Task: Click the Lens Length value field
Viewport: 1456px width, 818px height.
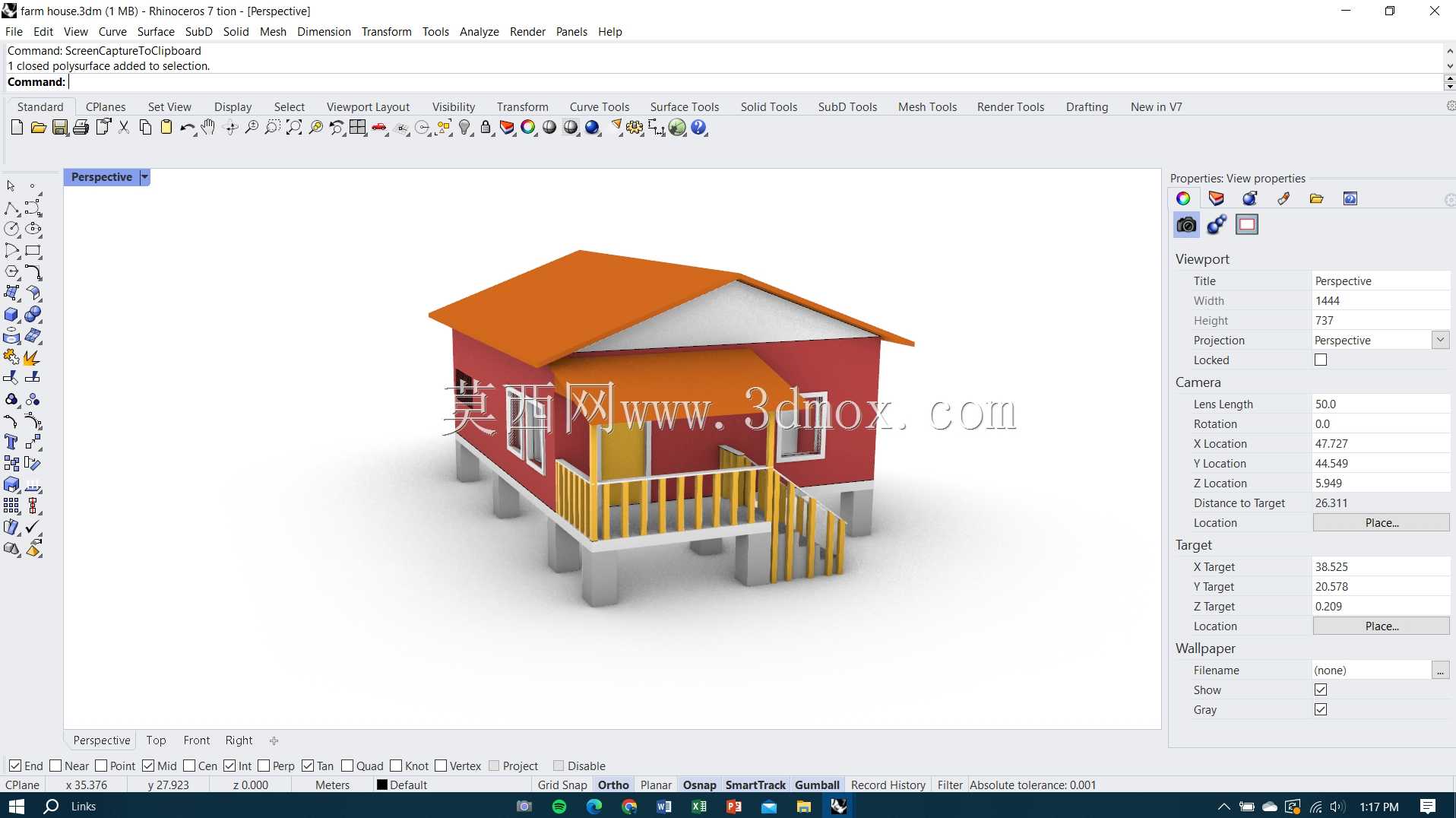Action: [x=1381, y=404]
